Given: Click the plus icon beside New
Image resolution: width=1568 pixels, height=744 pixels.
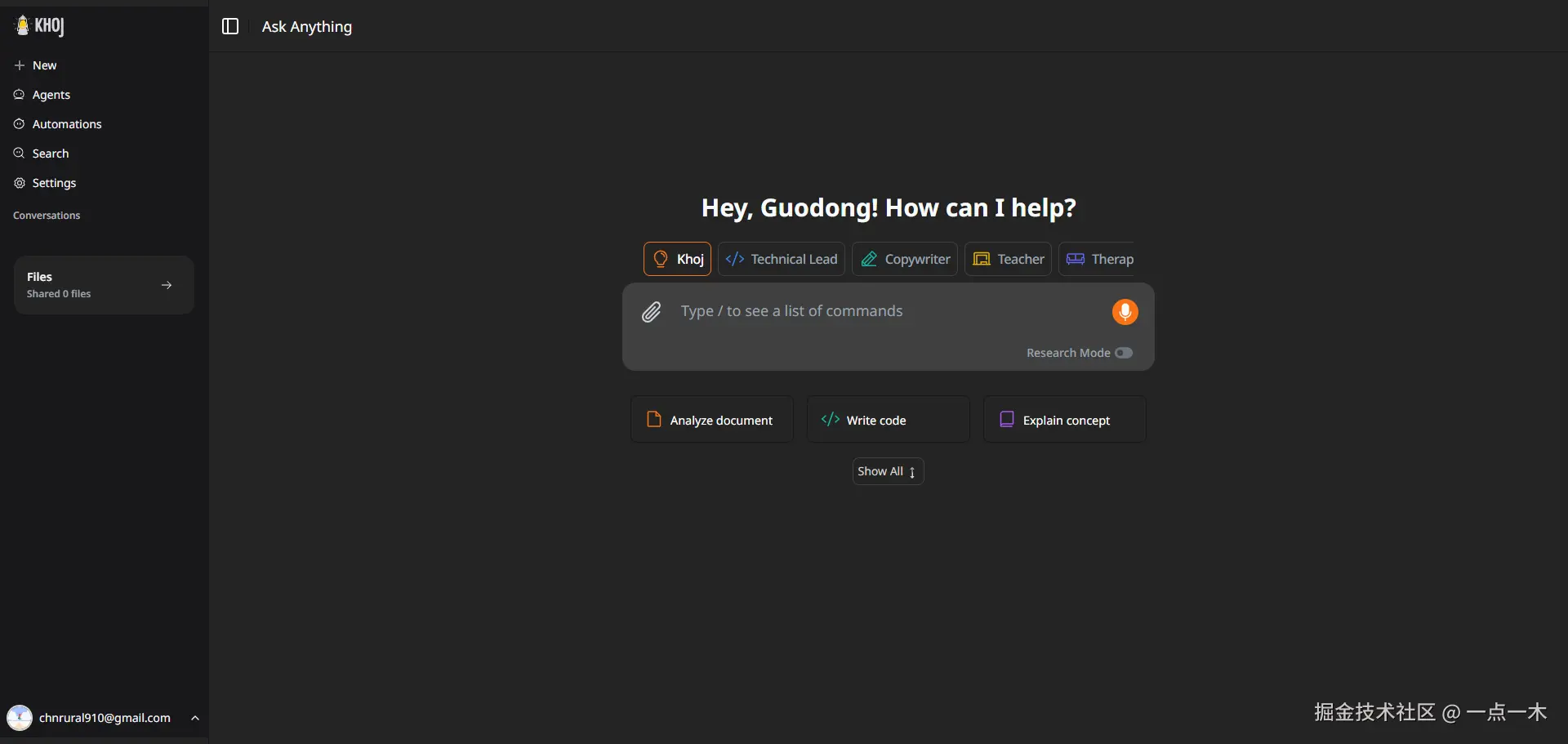Looking at the screenshot, I should (x=20, y=65).
